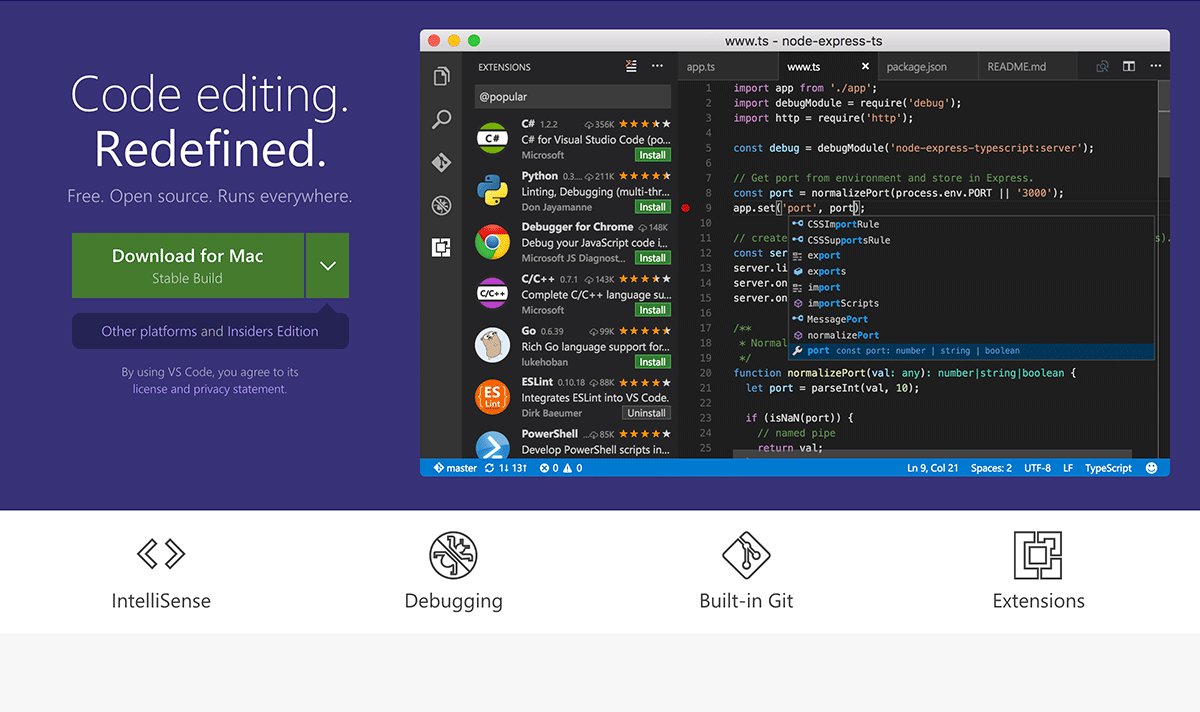Click the split editor icon above the code
The width and height of the screenshot is (1200, 712).
[1129, 66]
